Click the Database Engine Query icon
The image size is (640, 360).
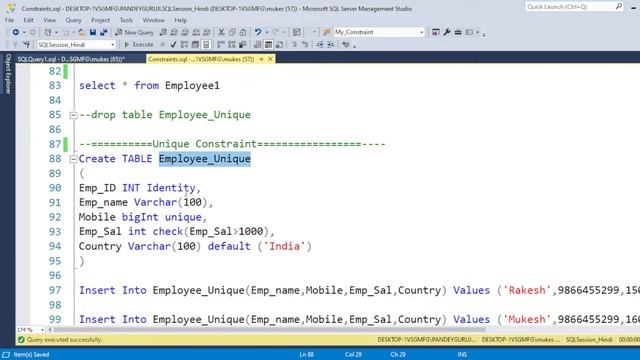point(163,32)
